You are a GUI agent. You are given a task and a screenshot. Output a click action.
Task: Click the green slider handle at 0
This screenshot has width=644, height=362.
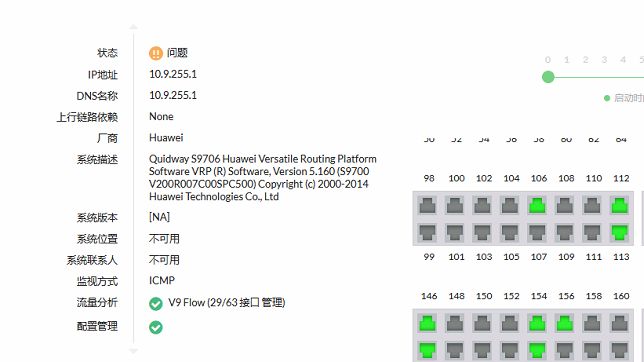click(x=548, y=77)
